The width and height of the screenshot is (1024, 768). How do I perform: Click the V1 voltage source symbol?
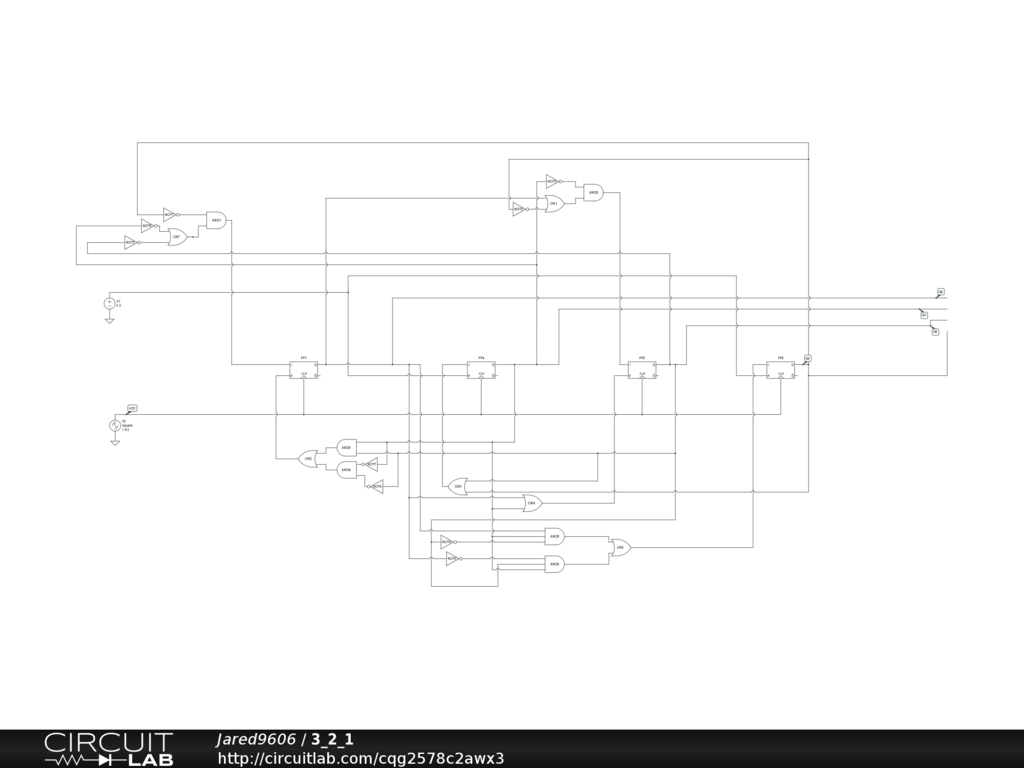pyautogui.click(x=110, y=303)
